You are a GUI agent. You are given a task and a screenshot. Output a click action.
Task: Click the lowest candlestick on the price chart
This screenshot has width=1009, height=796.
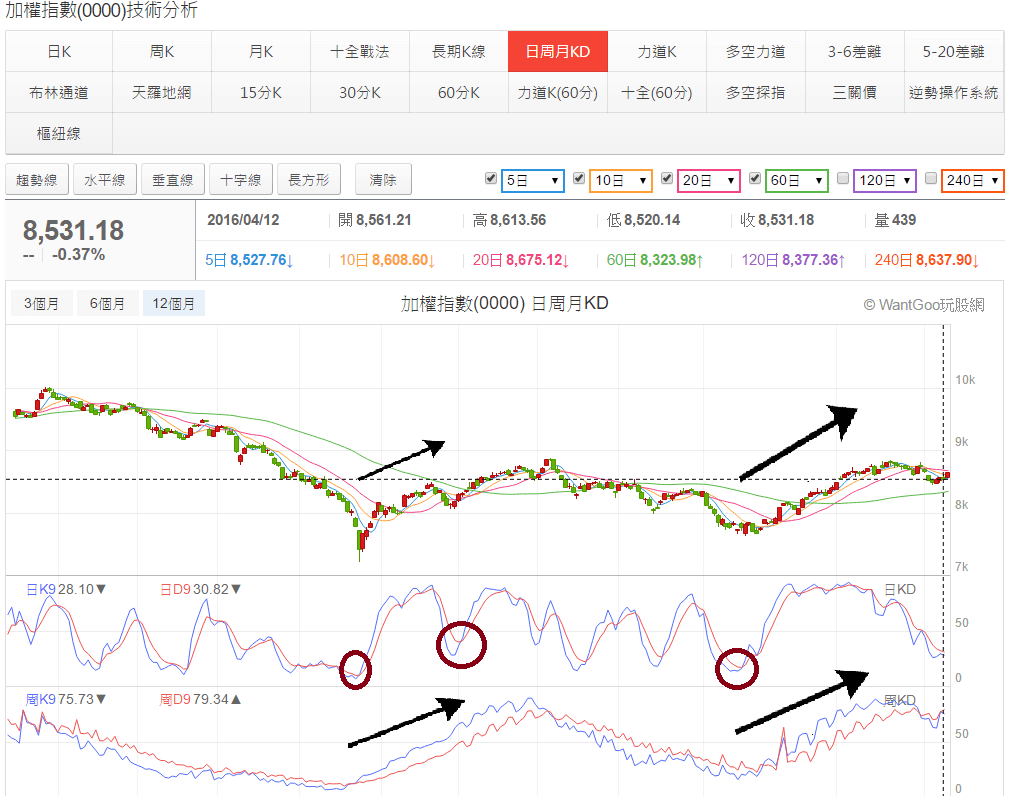[360, 545]
